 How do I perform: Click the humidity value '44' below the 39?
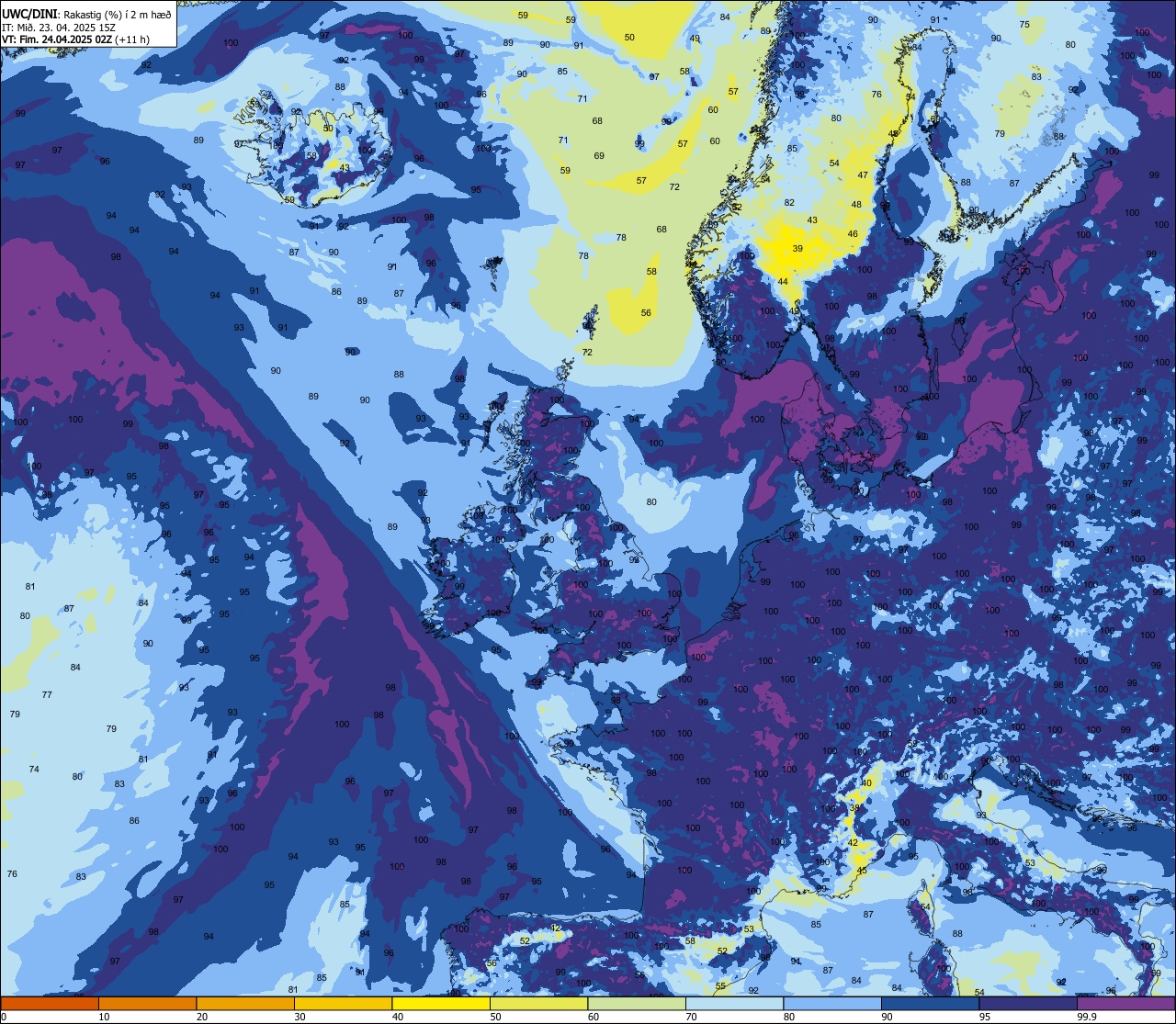pyautogui.click(x=783, y=281)
